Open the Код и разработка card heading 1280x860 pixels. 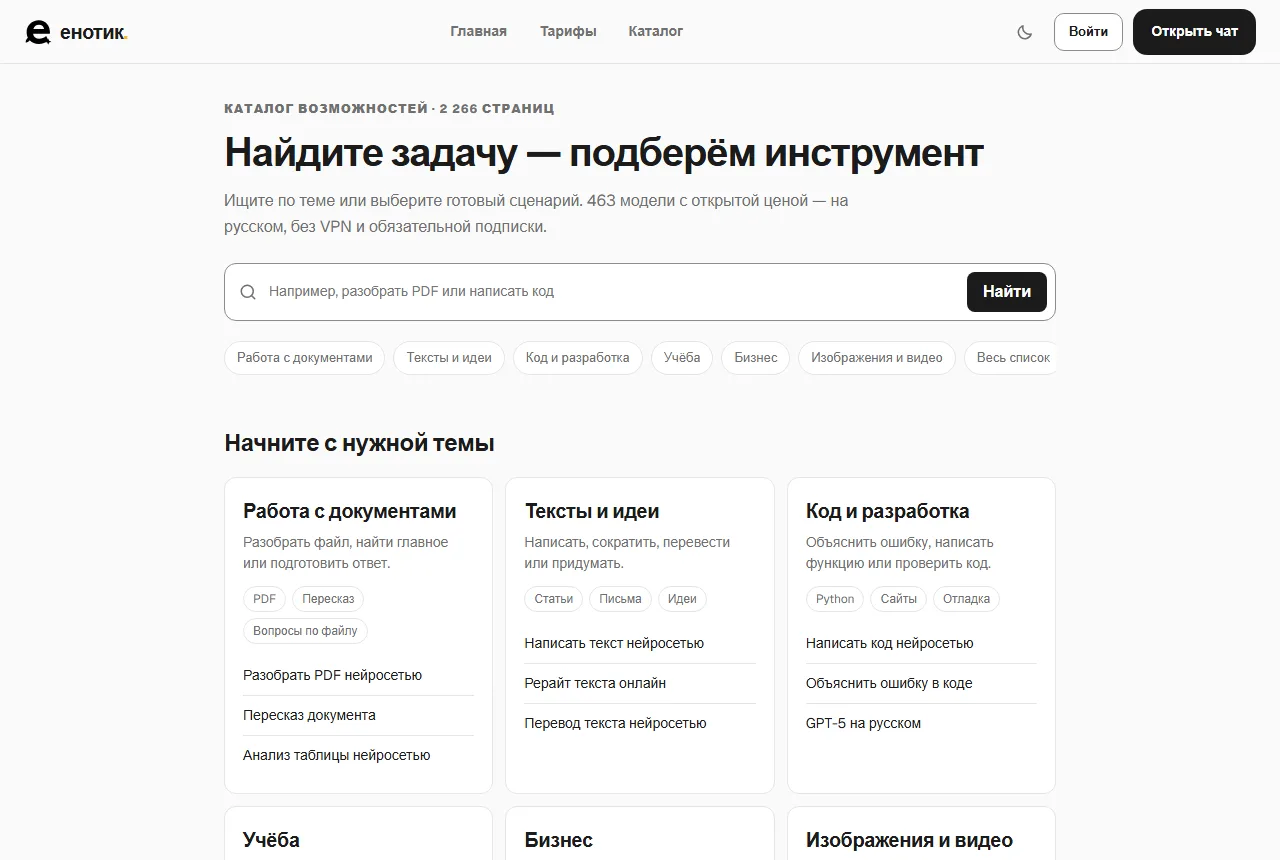coord(888,511)
